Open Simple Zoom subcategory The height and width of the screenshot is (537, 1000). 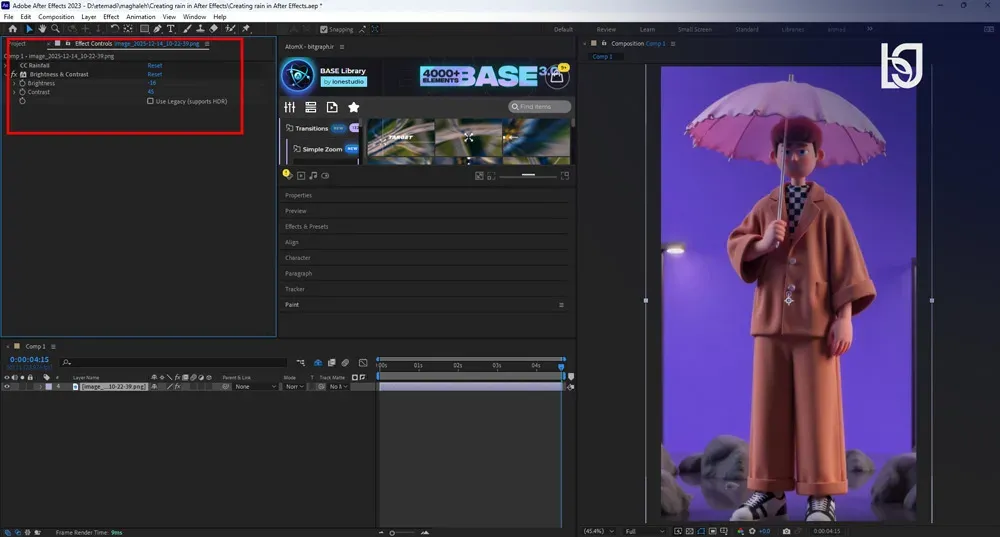pos(322,149)
